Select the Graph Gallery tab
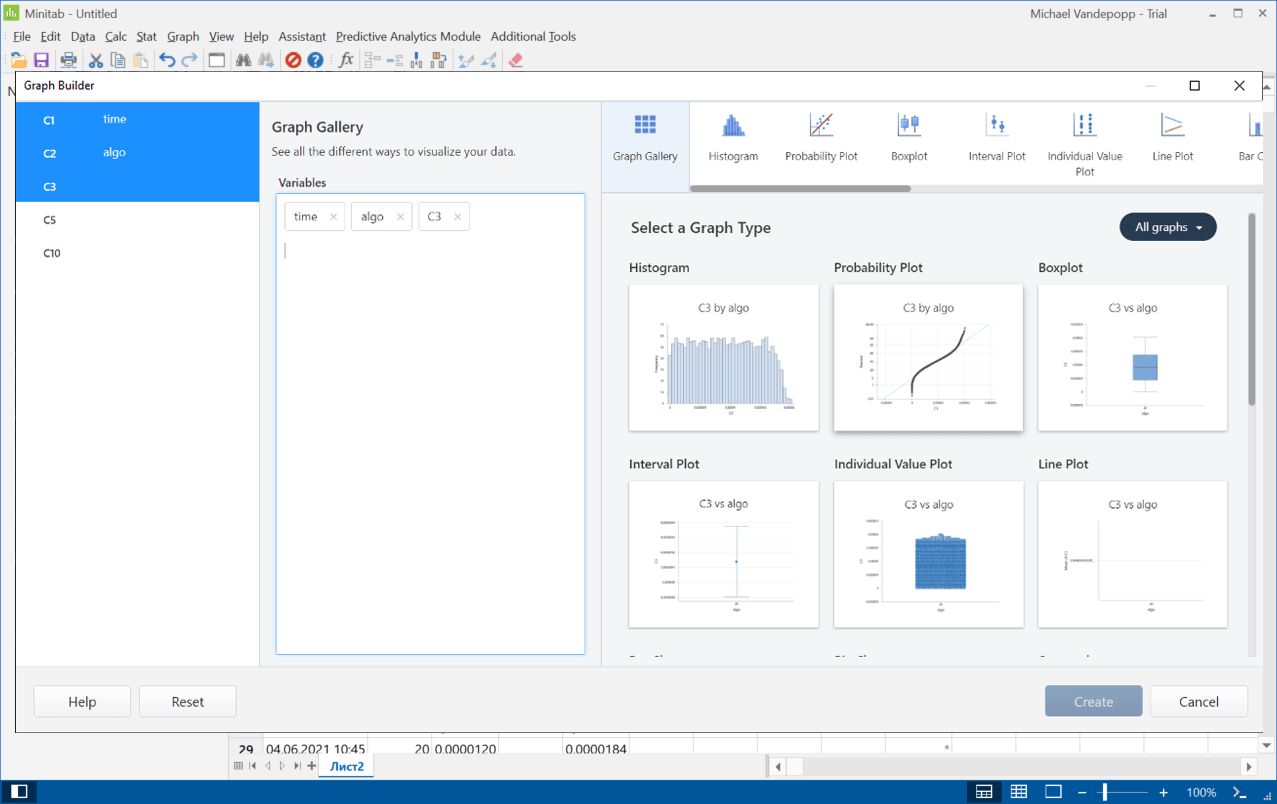Viewport: 1277px width, 804px height. point(645,146)
